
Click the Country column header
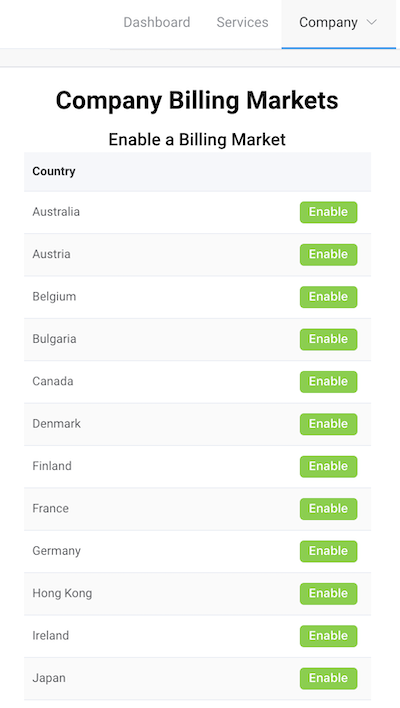coord(54,171)
